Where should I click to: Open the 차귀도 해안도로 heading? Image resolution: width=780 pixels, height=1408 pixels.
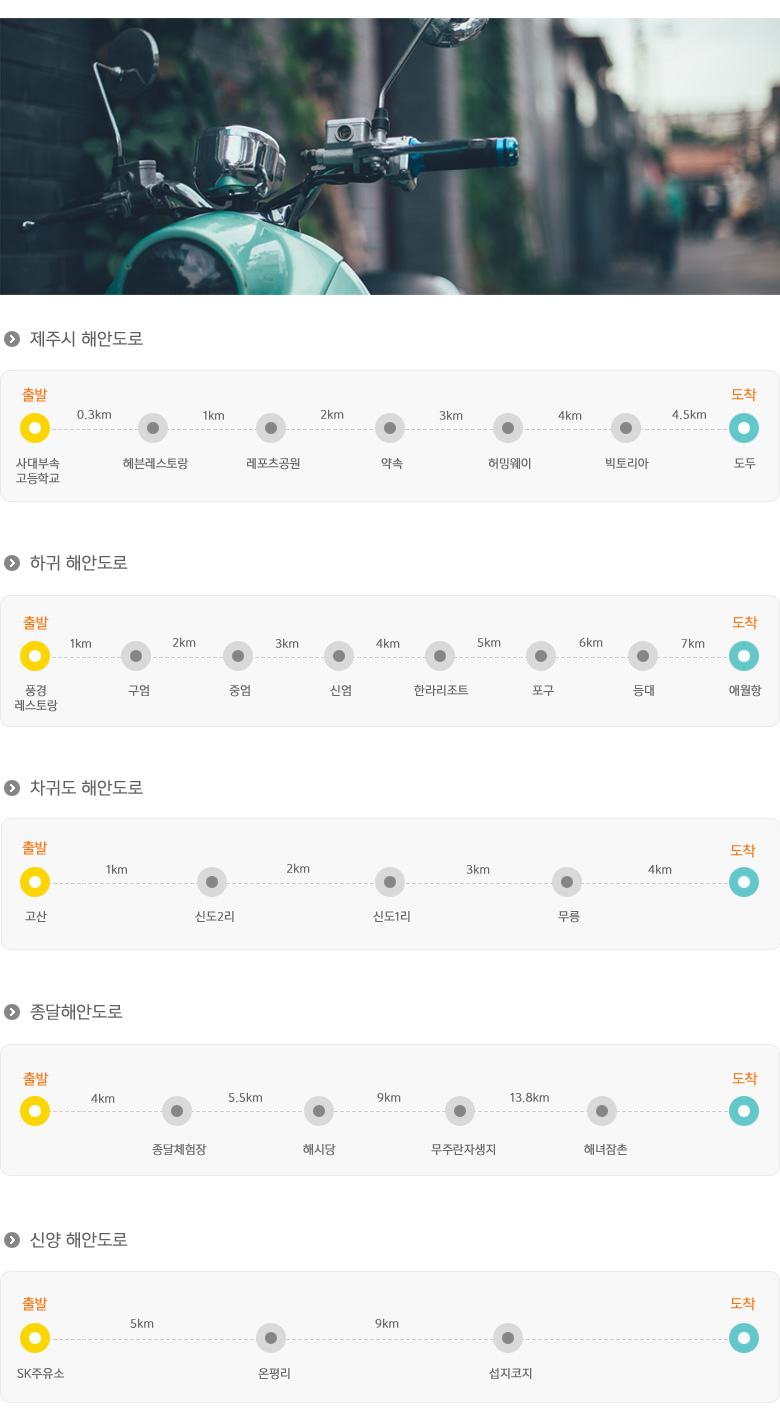click(87, 788)
